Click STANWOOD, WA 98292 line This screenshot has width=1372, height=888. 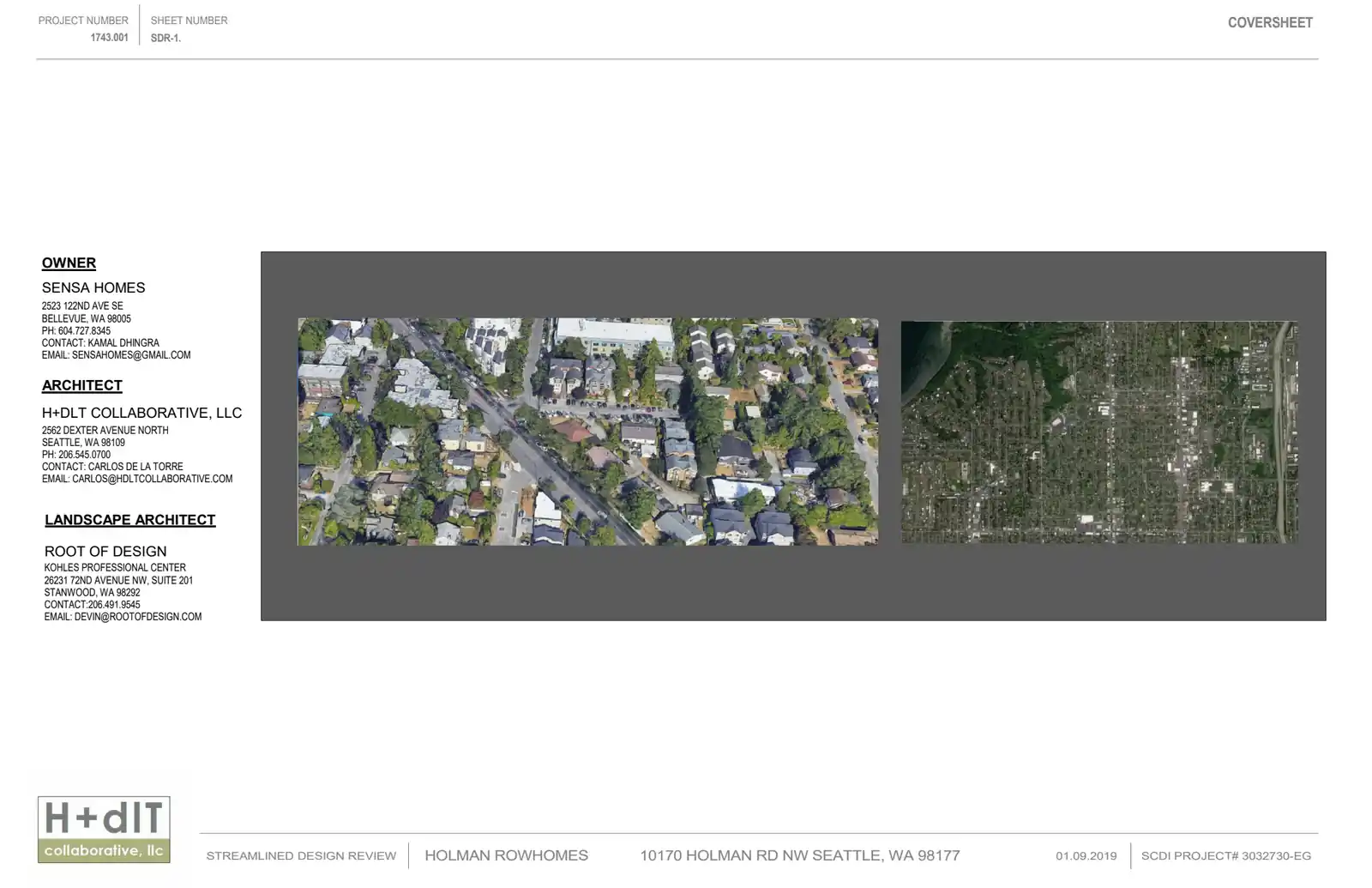[x=92, y=593]
